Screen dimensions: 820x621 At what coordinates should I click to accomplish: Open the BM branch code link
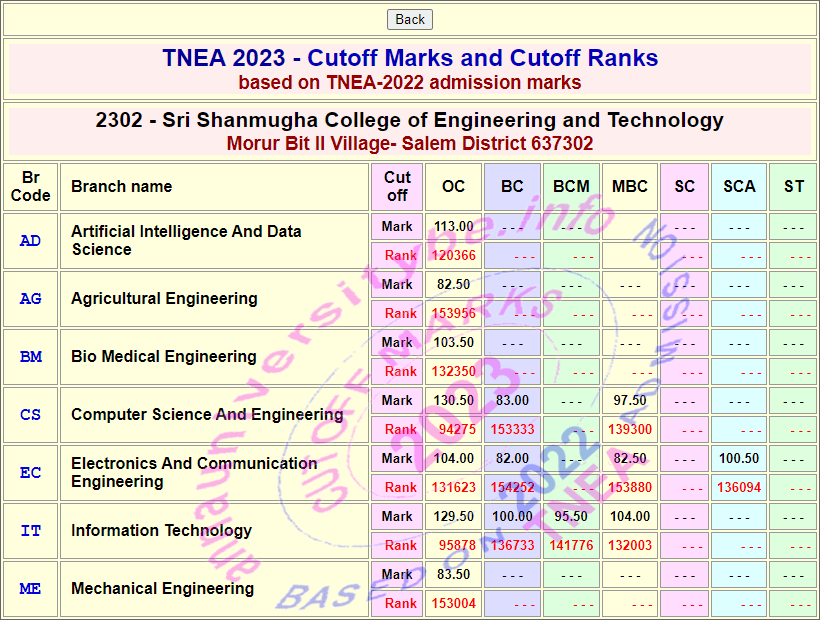tap(30, 357)
